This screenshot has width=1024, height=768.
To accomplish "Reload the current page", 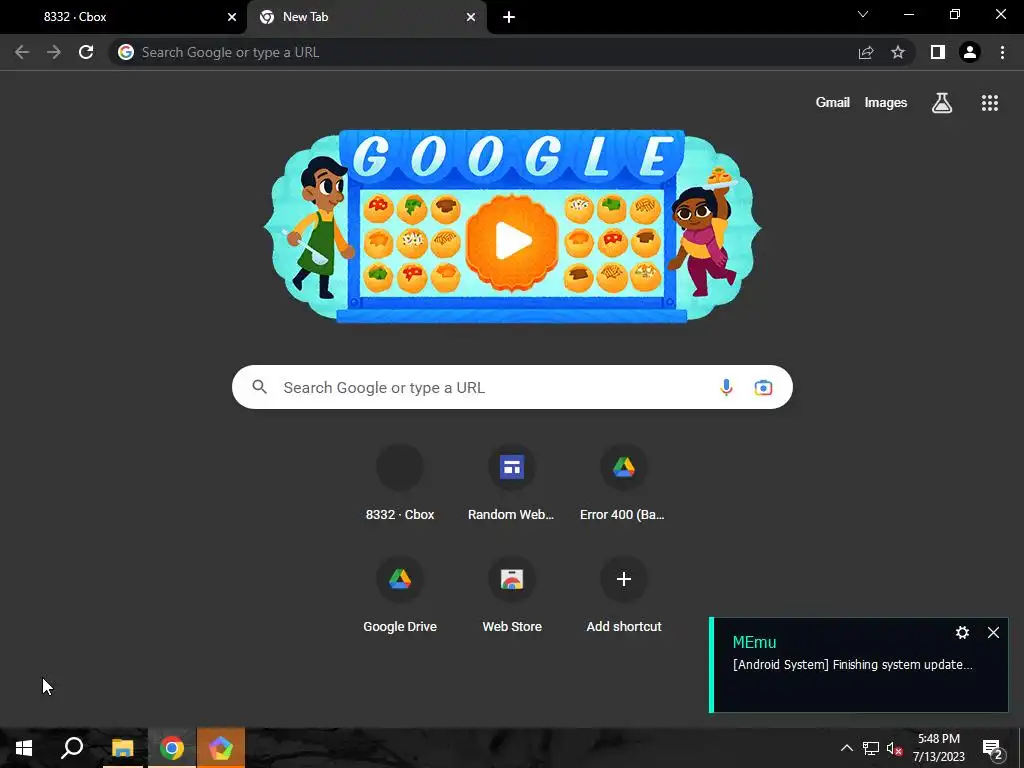I will [x=86, y=52].
